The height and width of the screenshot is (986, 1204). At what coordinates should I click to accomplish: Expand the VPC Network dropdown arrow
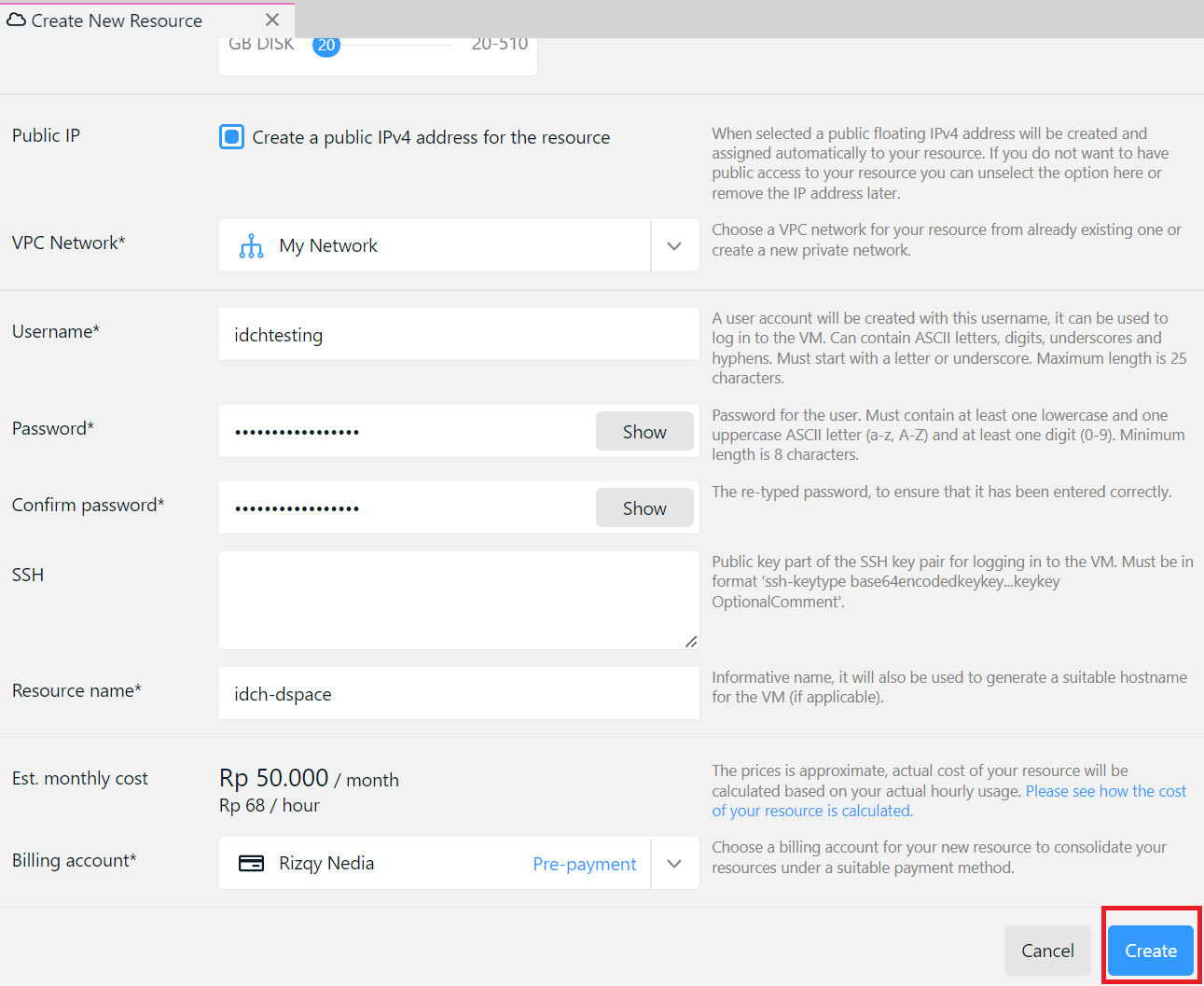(x=674, y=246)
